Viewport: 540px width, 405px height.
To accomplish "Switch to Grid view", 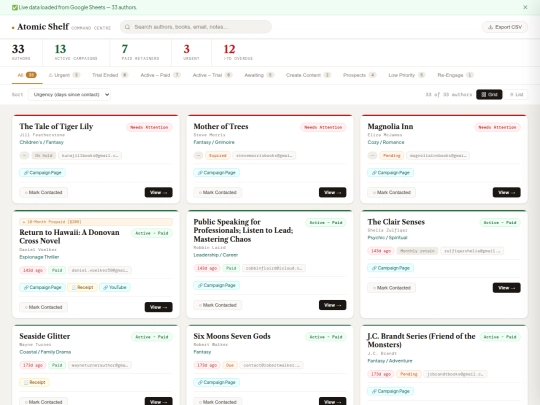I will 489,94.
